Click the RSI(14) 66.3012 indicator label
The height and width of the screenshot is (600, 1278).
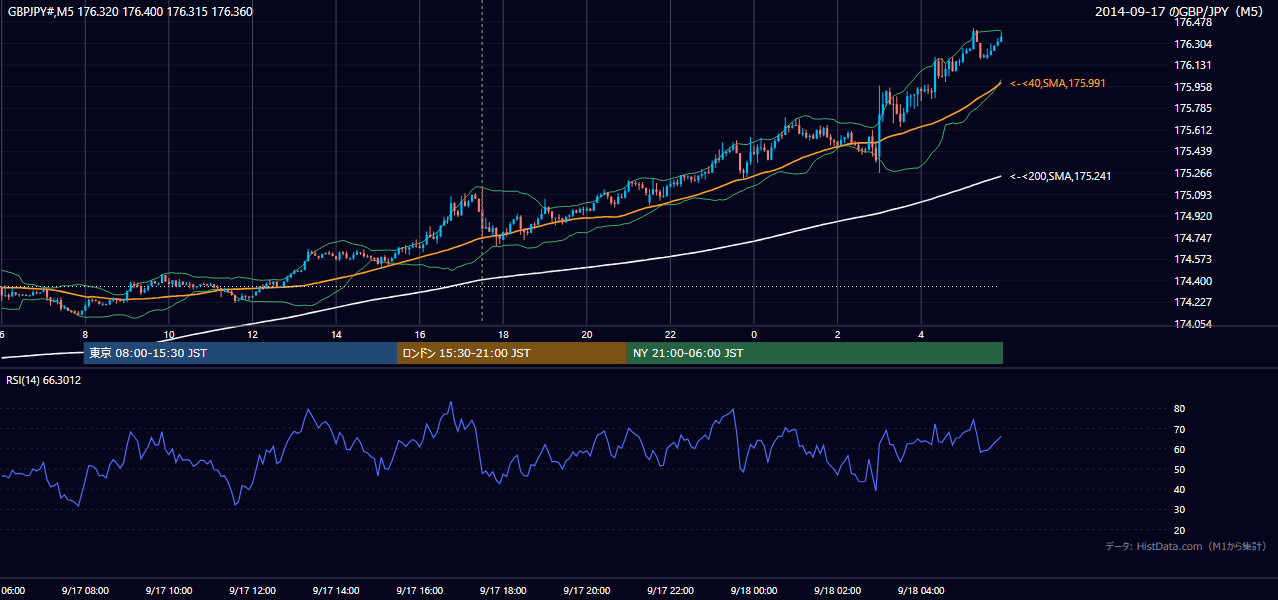tap(44, 380)
